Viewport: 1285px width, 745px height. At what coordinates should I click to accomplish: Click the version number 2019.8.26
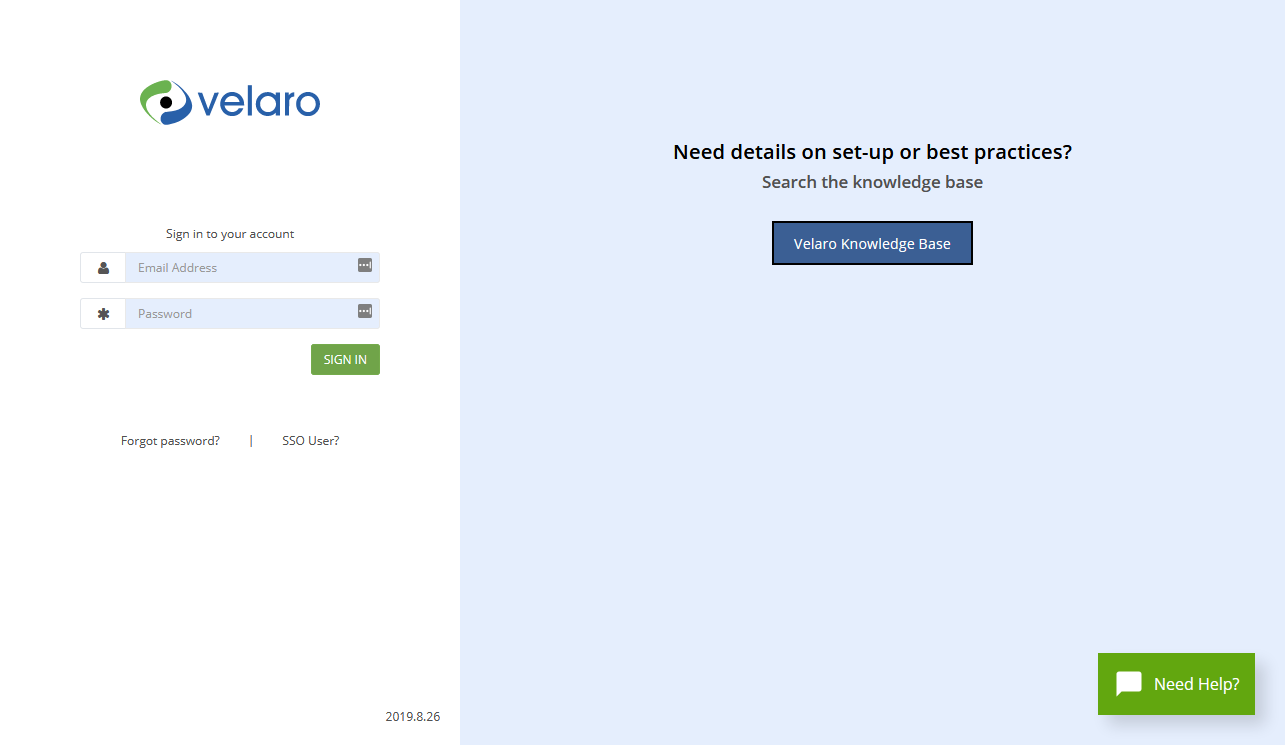[412, 717]
